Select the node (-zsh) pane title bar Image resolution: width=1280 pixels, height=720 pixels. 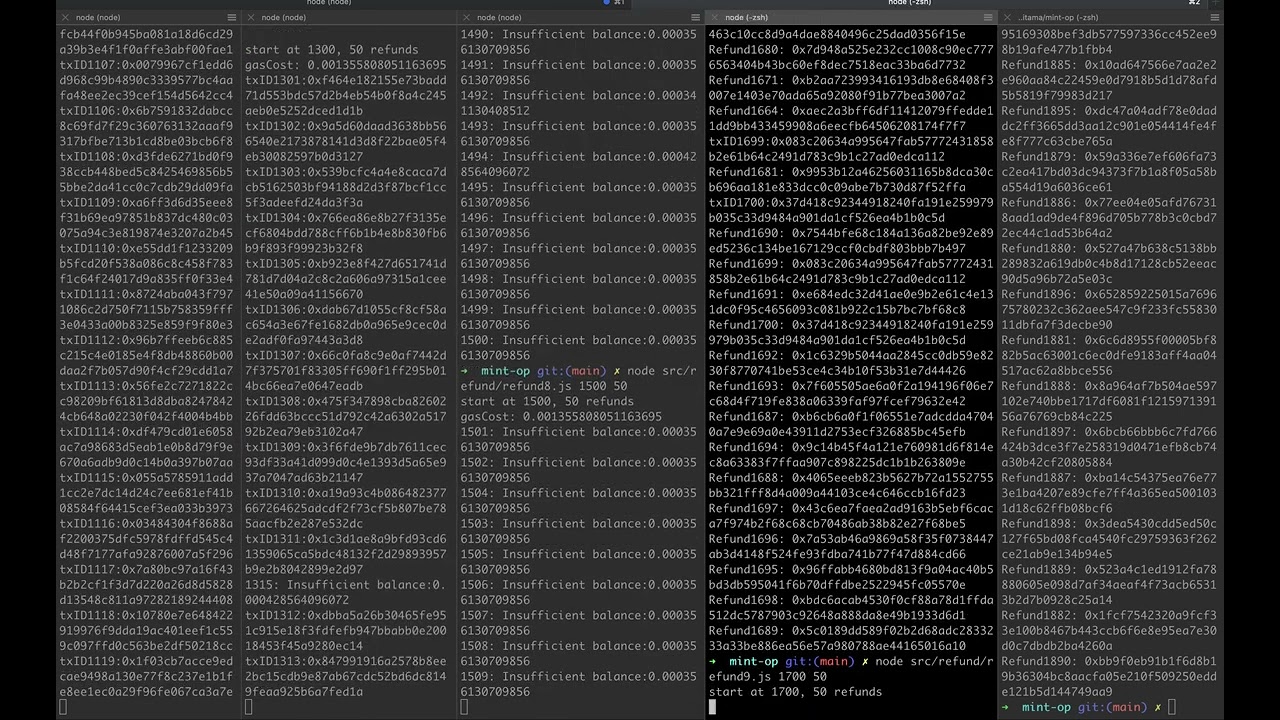850,17
